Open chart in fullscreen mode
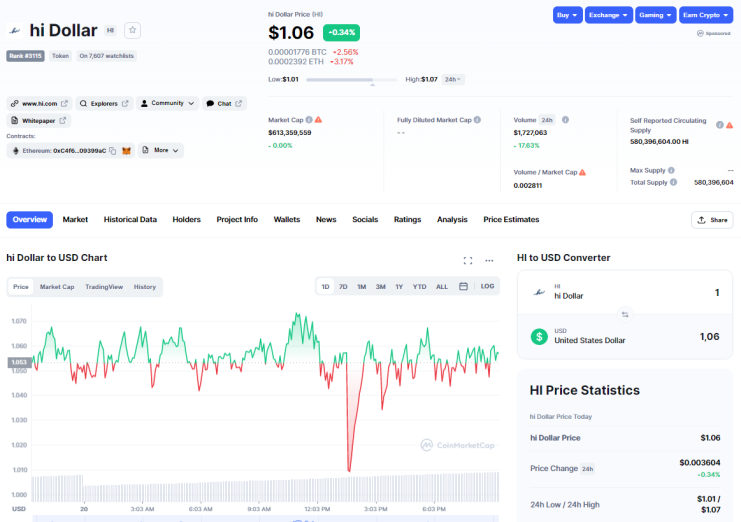 coord(468,261)
